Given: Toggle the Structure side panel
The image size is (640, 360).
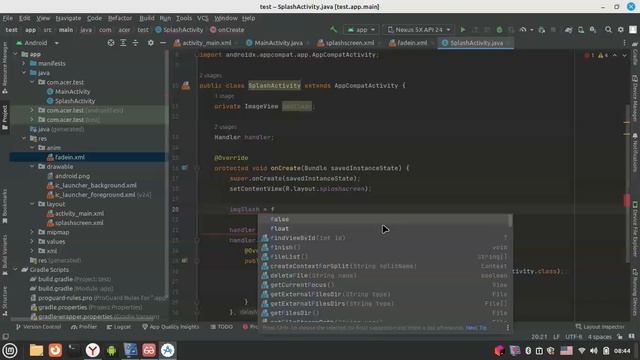Looking at the screenshot, I should [x=5, y=301].
